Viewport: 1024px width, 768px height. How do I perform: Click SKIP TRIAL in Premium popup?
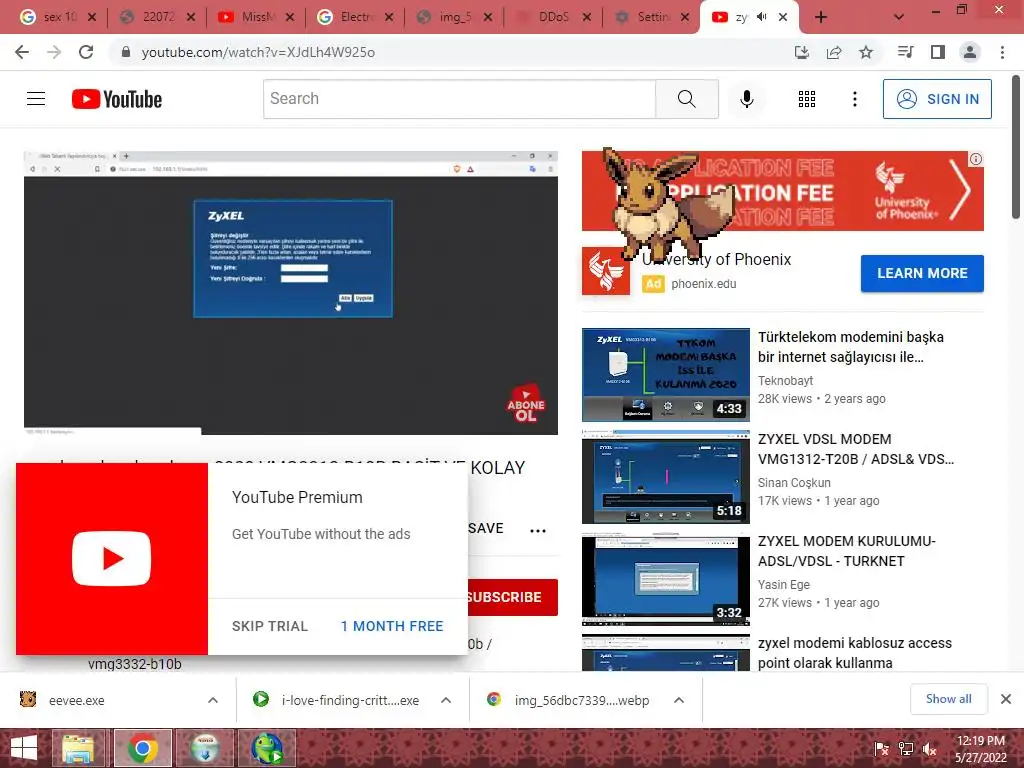270,626
